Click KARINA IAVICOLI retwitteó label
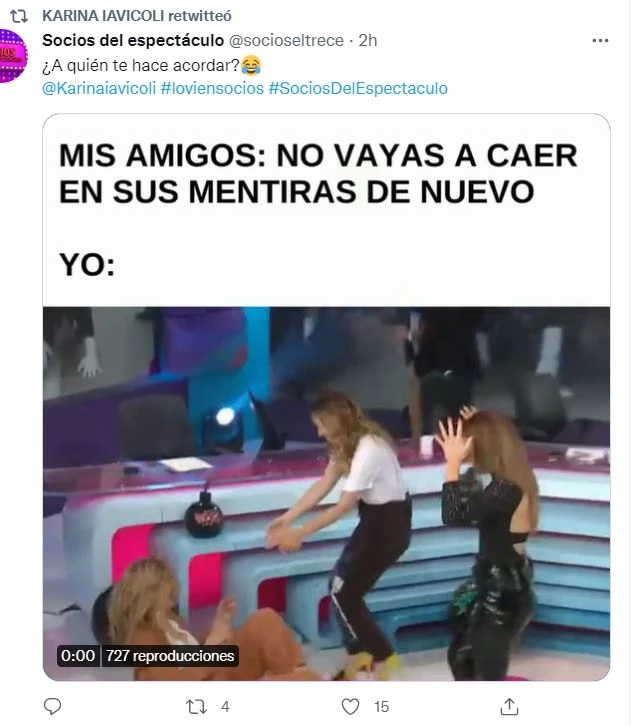This screenshot has width=636, height=726. (137, 16)
